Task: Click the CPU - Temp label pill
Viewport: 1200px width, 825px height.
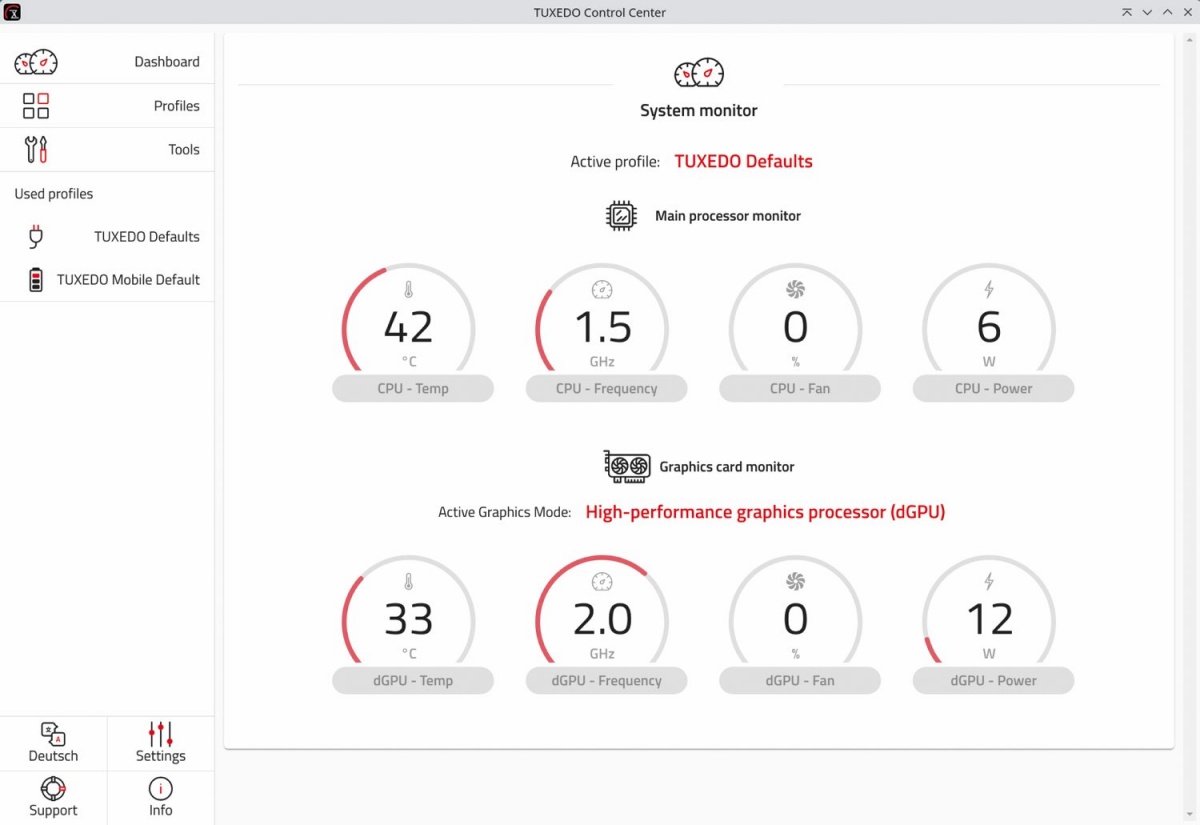Action: coord(413,389)
